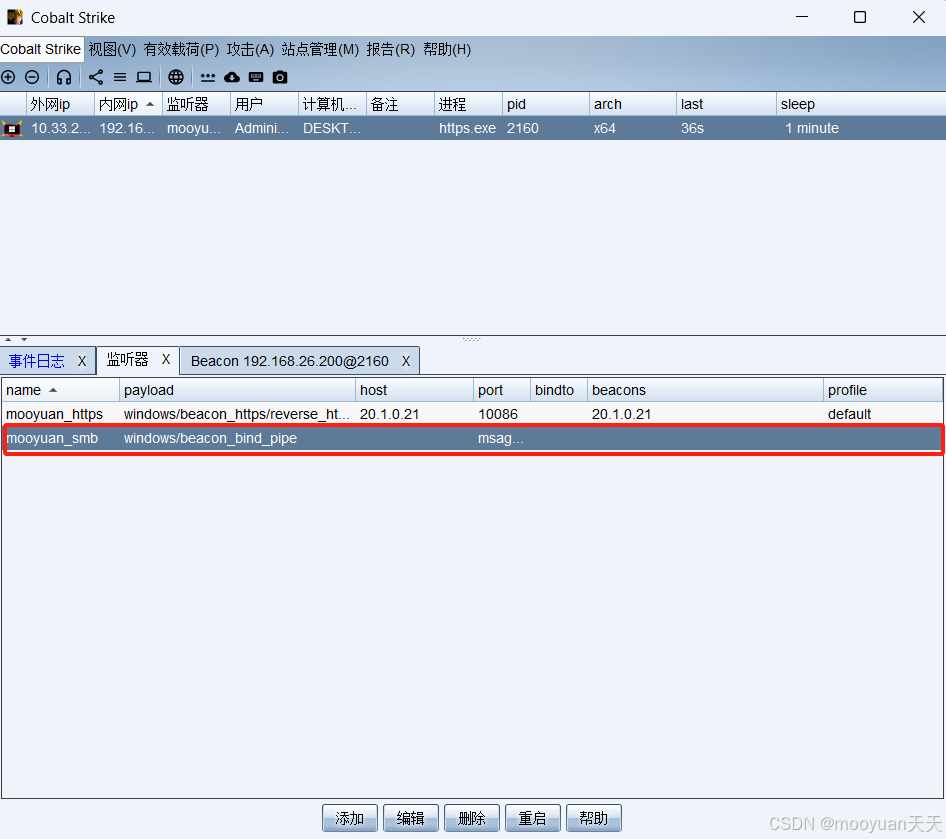Click the beacon session computer icon
This screenshot has width=946, height=839.
[x=12, y=128]
